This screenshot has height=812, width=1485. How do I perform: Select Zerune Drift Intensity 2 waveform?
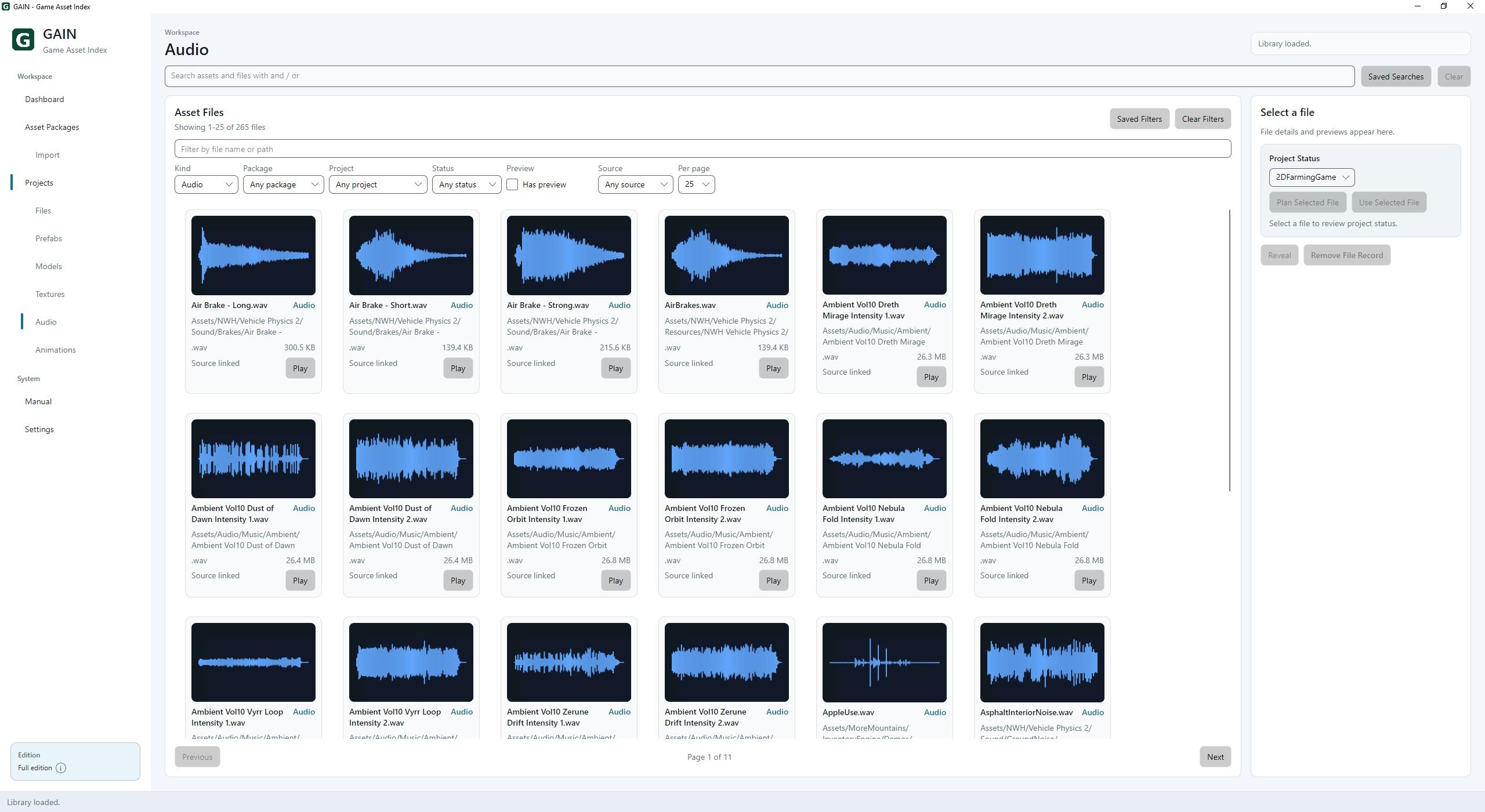tap(727, 662)
